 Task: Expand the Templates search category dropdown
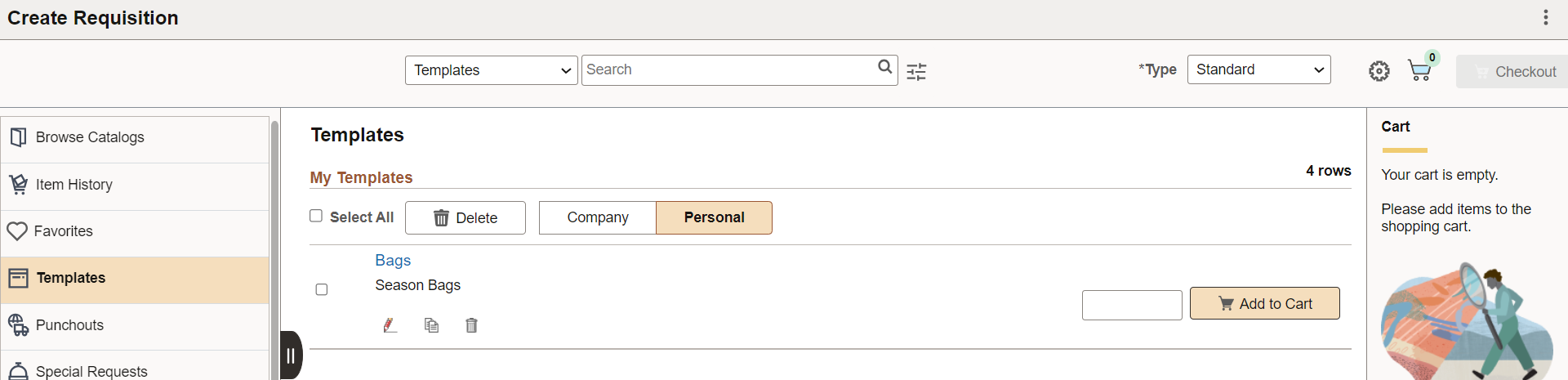click(492, 70)
